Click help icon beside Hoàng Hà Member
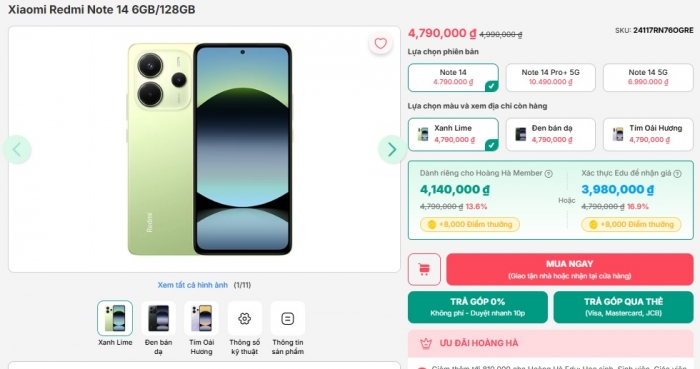This screenshot has height=369, width=700. (x=549, y=174)
